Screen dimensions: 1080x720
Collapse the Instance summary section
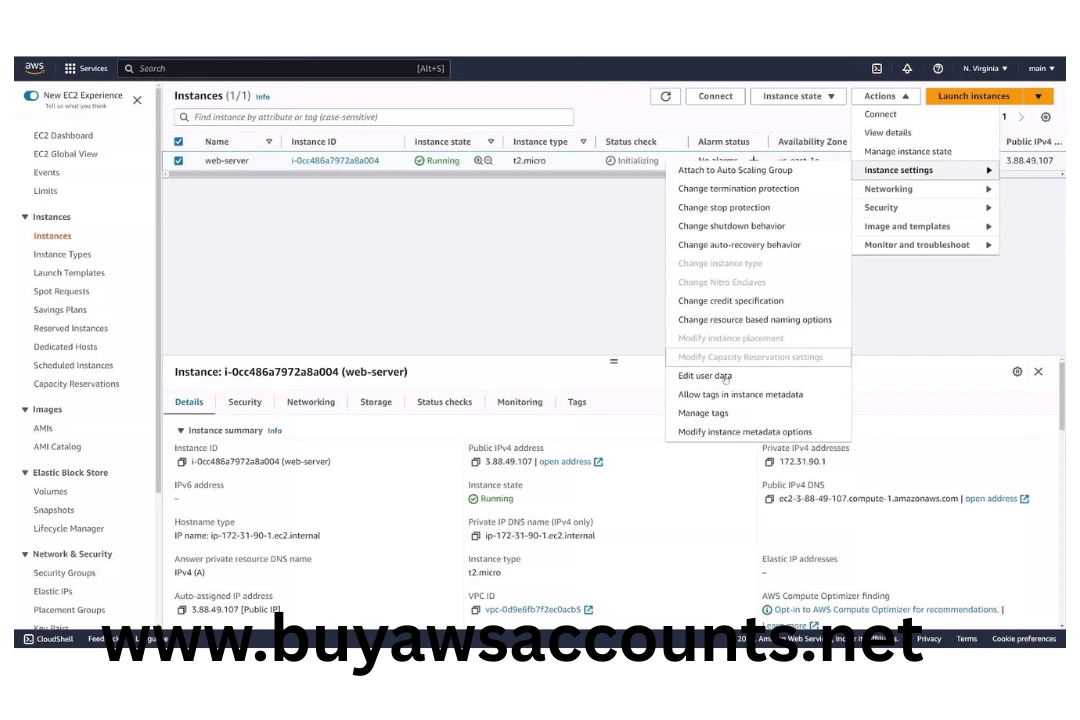point(180,431)
